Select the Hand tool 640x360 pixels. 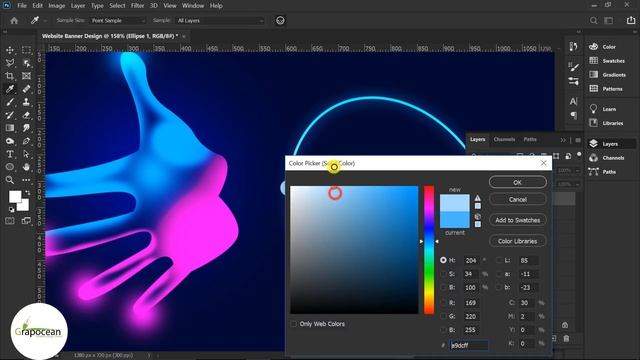26,167
